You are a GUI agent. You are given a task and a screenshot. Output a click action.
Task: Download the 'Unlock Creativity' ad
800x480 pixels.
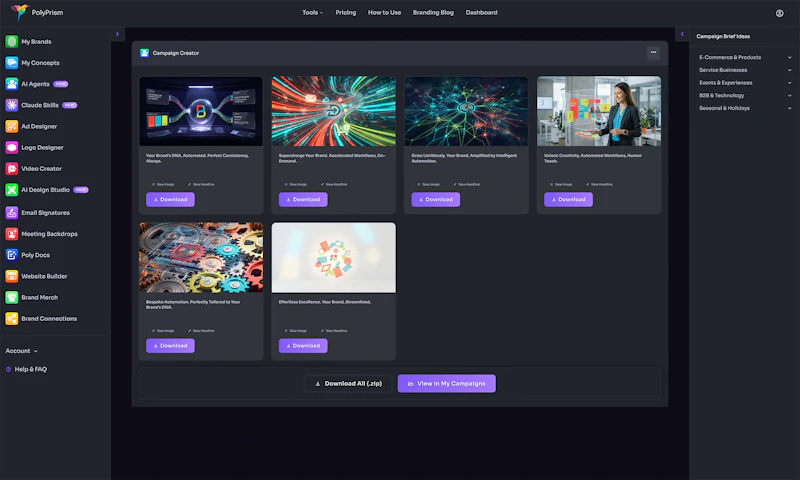568,199
